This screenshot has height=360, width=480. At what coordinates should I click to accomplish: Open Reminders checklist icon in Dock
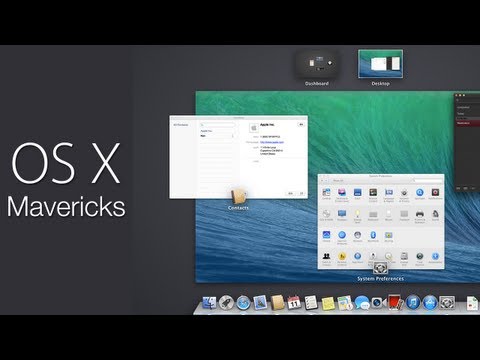point(311,303)
